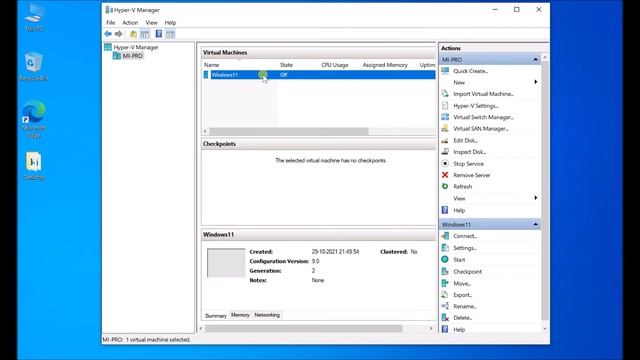Click the details pane horizontal scrollbar
Viewport: 640px width, 360px height.
click(304, 329)
